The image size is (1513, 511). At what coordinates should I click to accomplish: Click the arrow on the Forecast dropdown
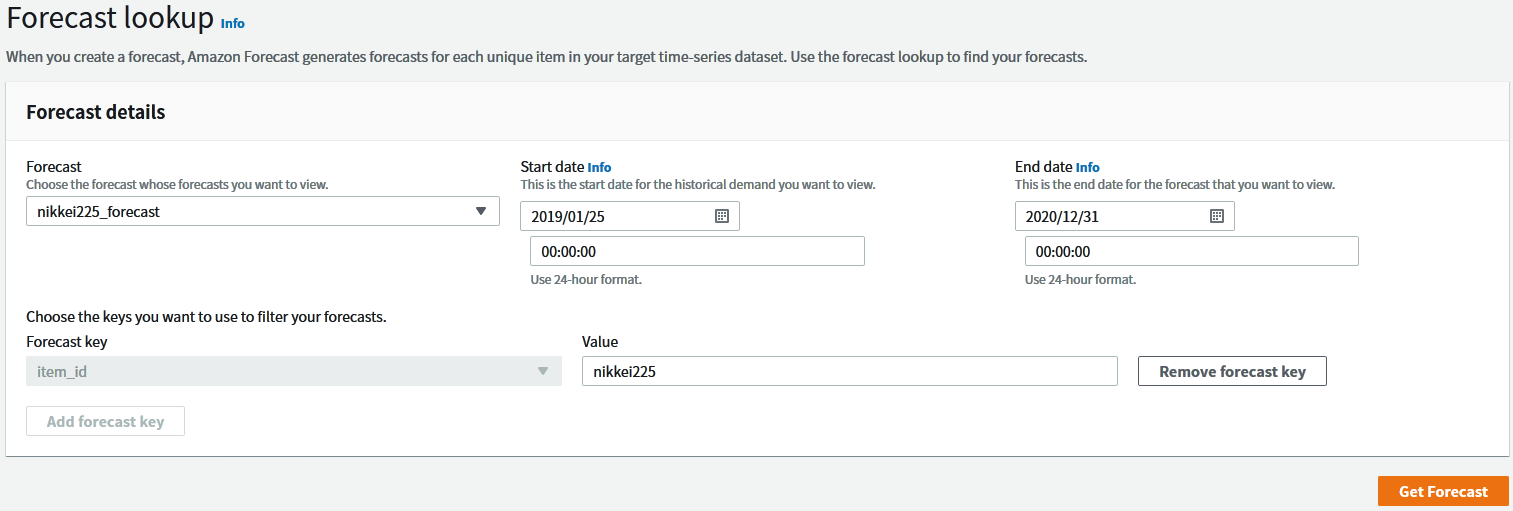pyautogui.click(x=481, y=211)
